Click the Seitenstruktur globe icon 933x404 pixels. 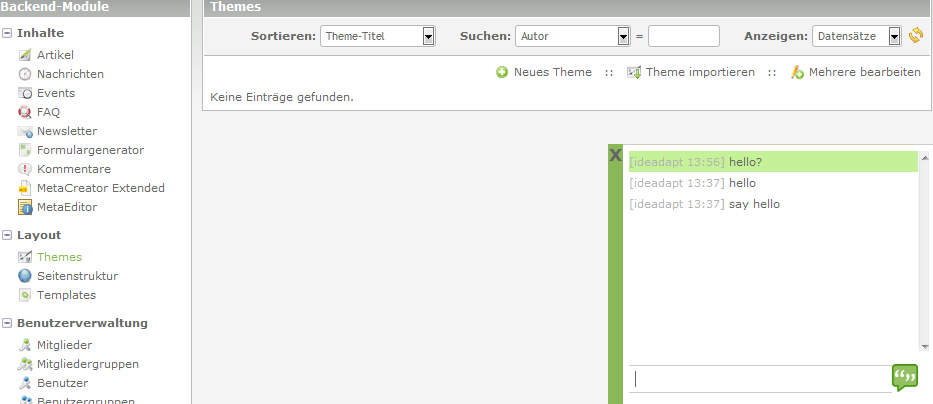click(25, 276)
